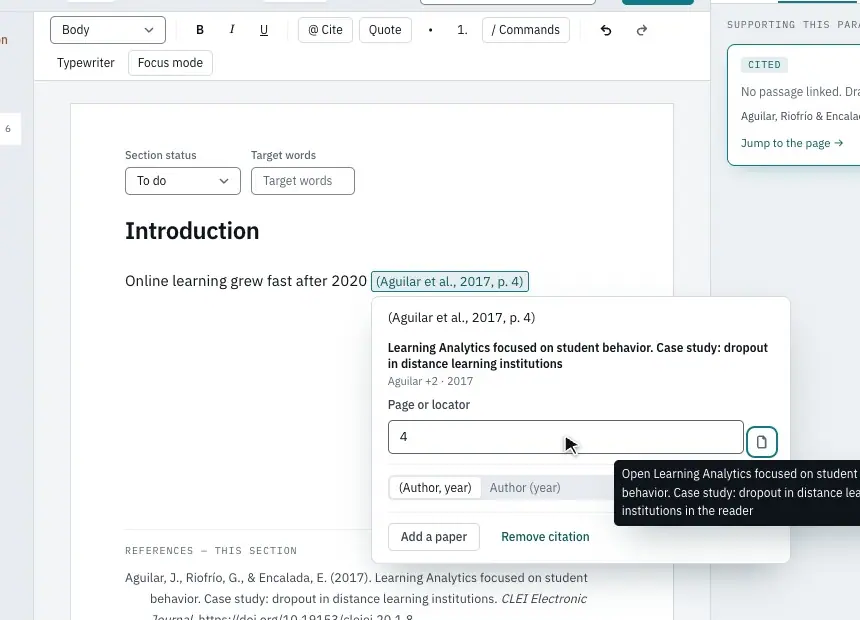The height and width of the screenshot is (620, 860).
Task: Toggle underline formatting in the toolbar
Action: click(264, 30)
